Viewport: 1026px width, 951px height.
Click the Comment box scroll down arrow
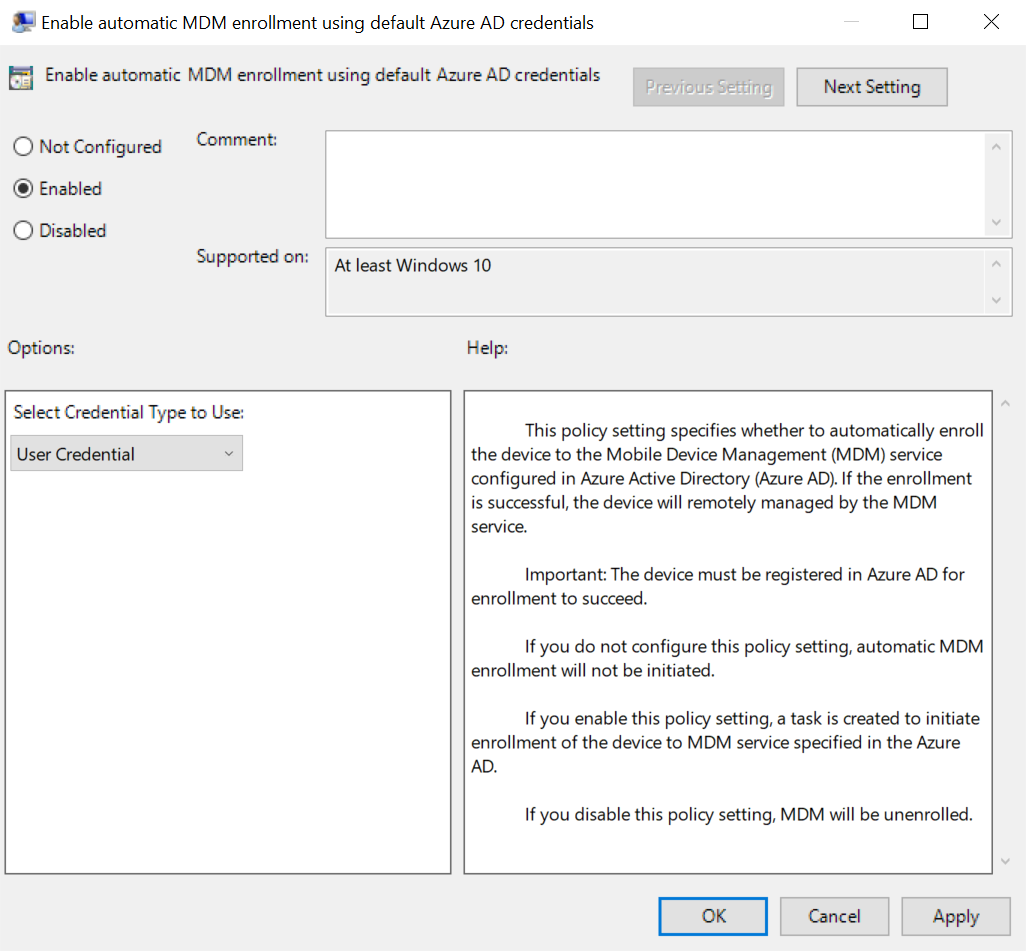[x=996, y=223]
